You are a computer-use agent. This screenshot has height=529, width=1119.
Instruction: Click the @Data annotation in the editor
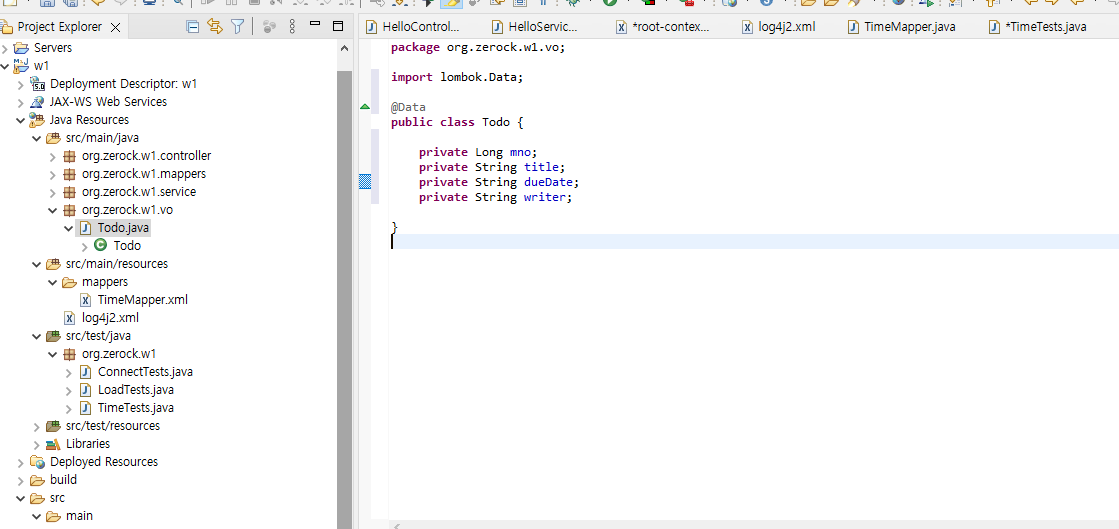[408, 107]
